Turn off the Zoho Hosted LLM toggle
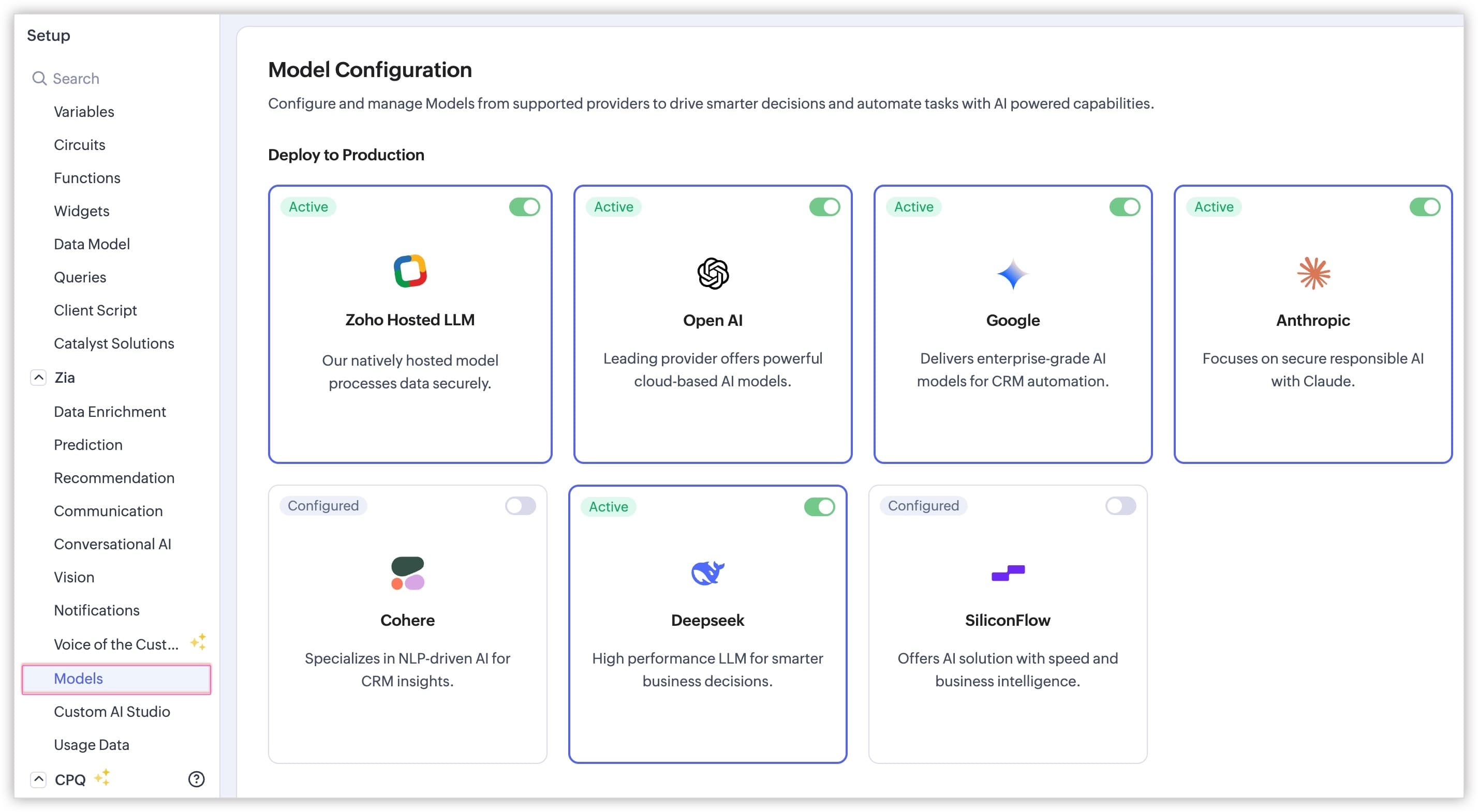Viewport: 1478px width, 812px height. click(524, 206)
